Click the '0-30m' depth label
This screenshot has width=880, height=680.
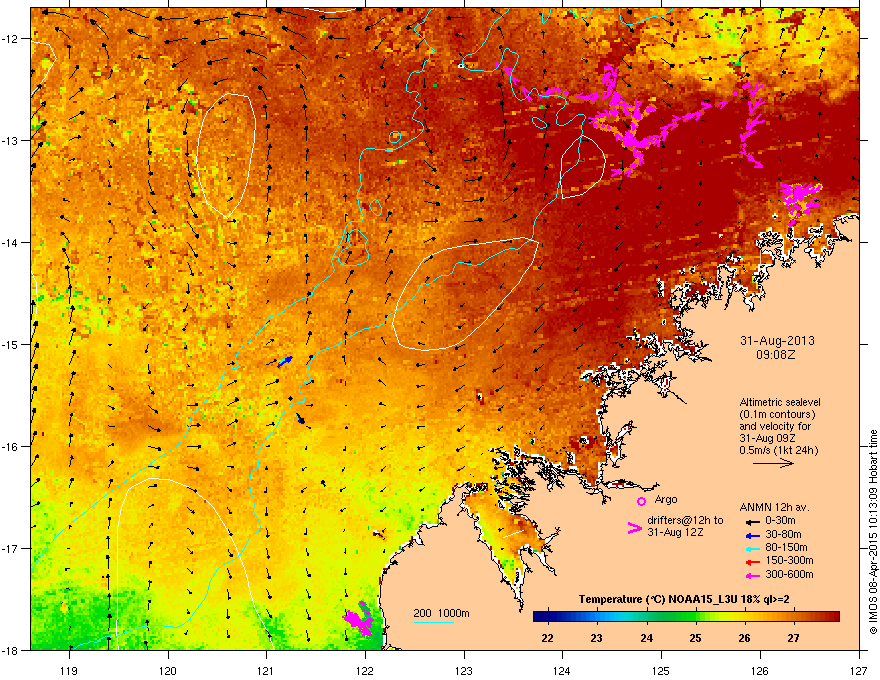point(780,521)
